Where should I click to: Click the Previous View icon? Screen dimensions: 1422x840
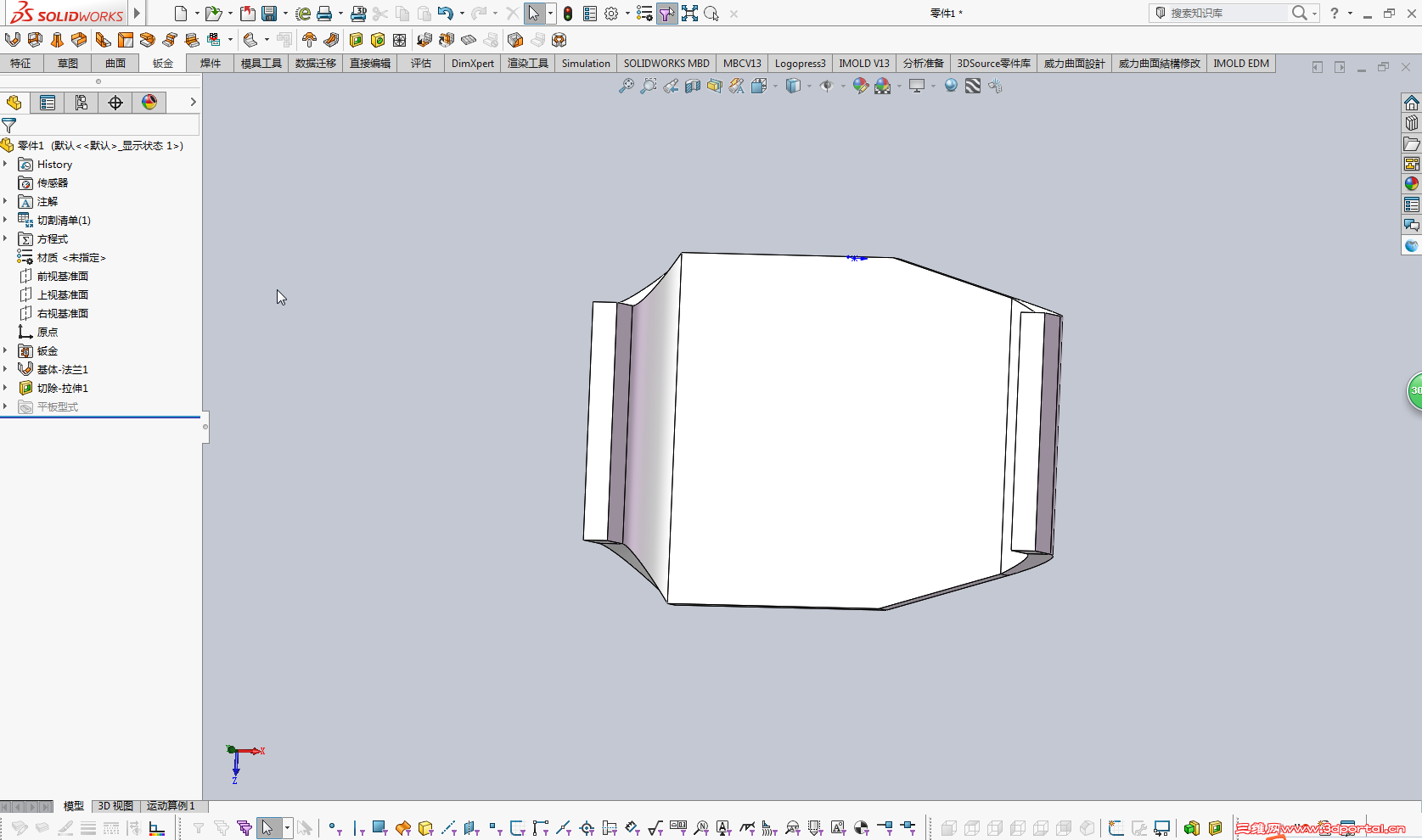coord(671,86)
